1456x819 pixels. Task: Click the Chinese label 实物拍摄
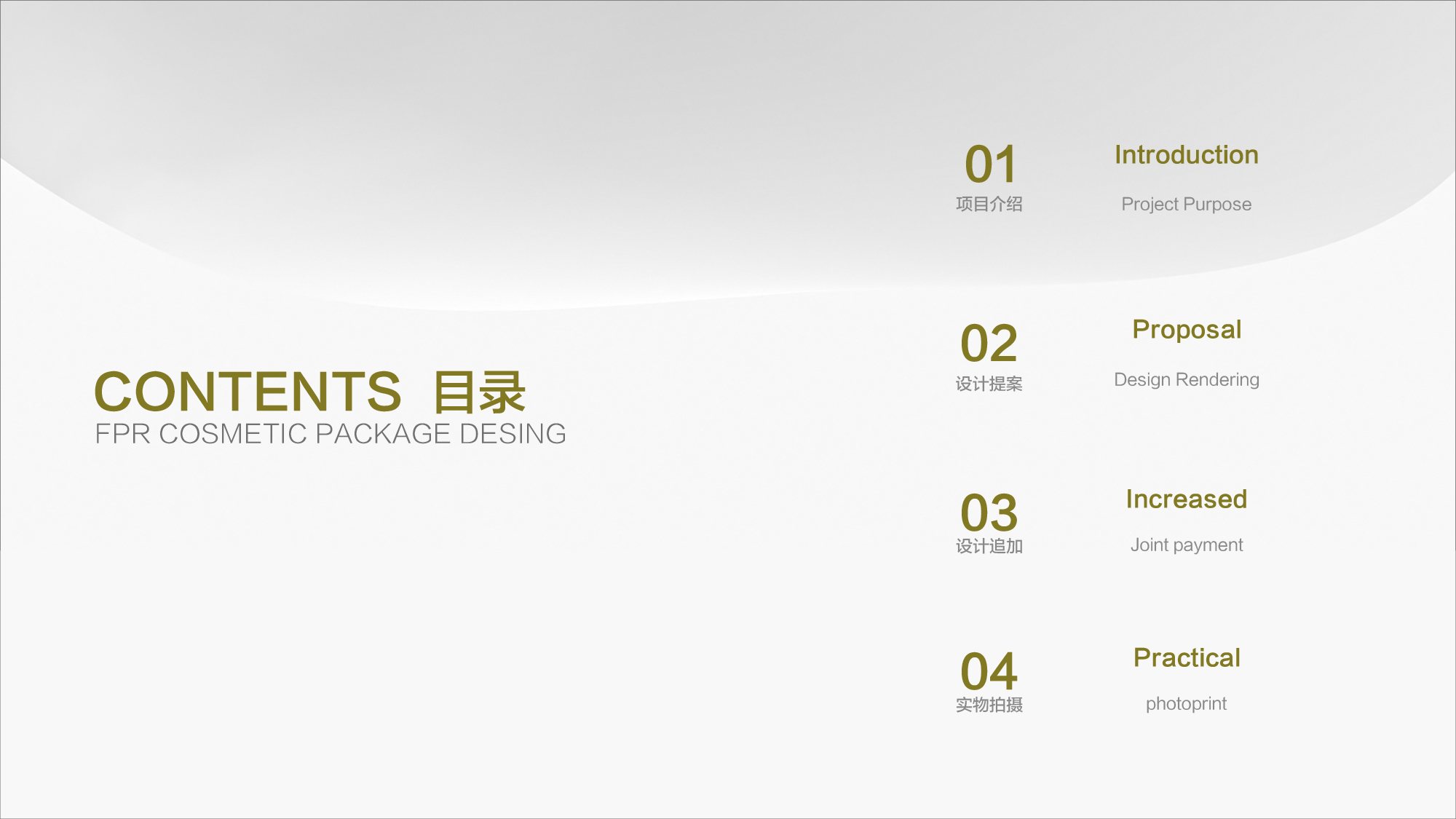click(x=989, y=705)
